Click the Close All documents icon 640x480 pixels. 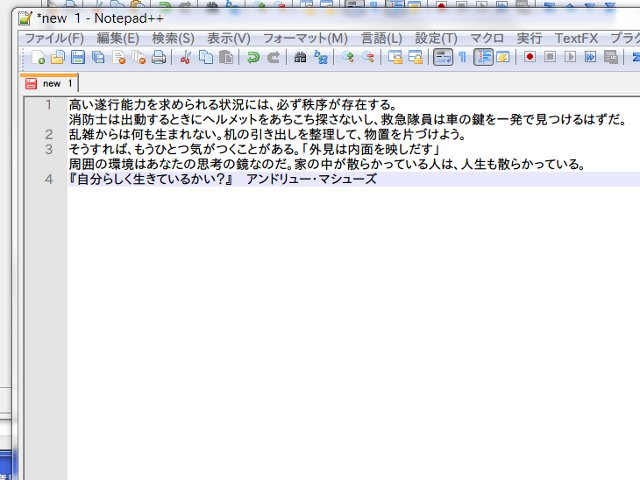pyautogui.click(x=138, y=57)
